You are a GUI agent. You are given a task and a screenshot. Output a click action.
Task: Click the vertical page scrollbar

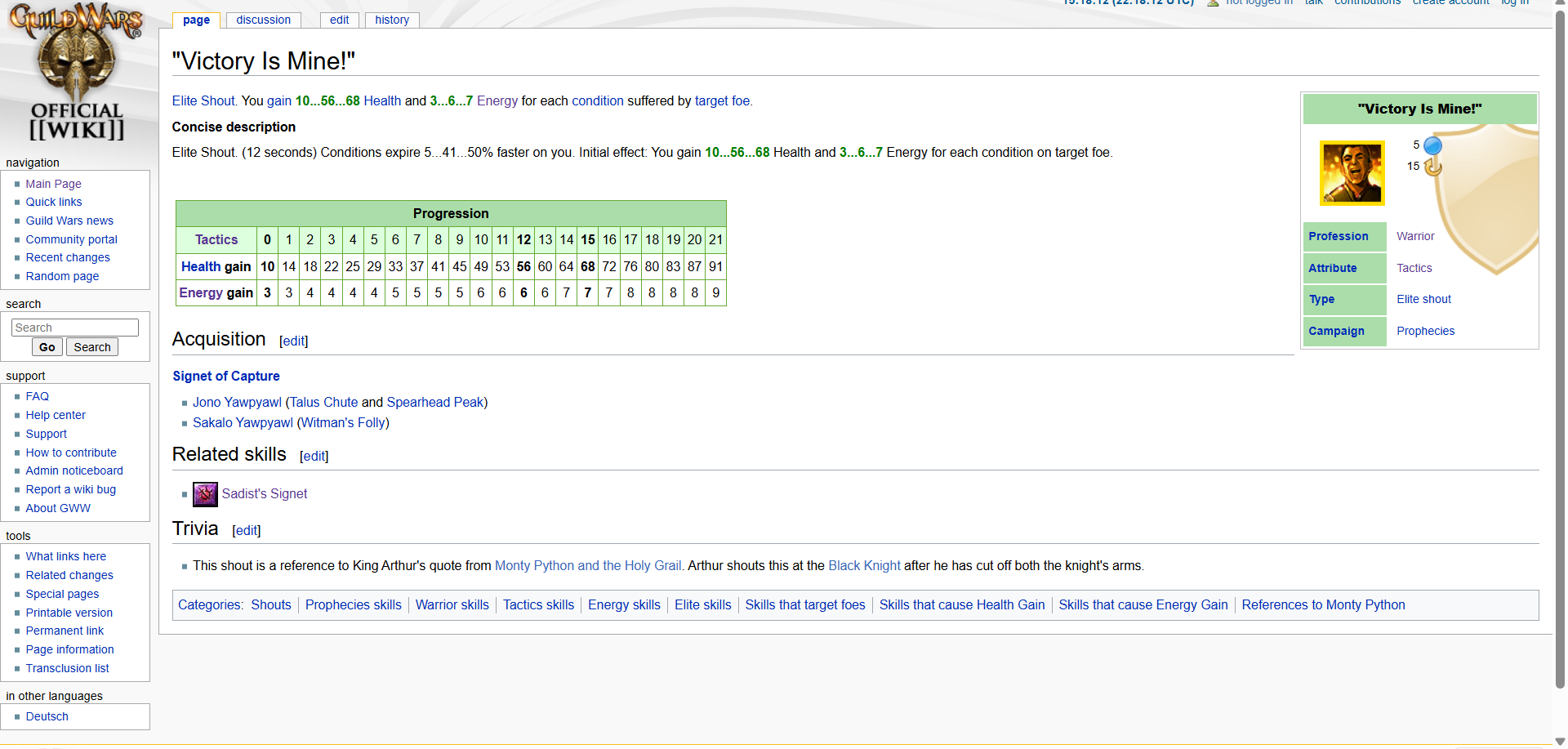coord(1560,351)
